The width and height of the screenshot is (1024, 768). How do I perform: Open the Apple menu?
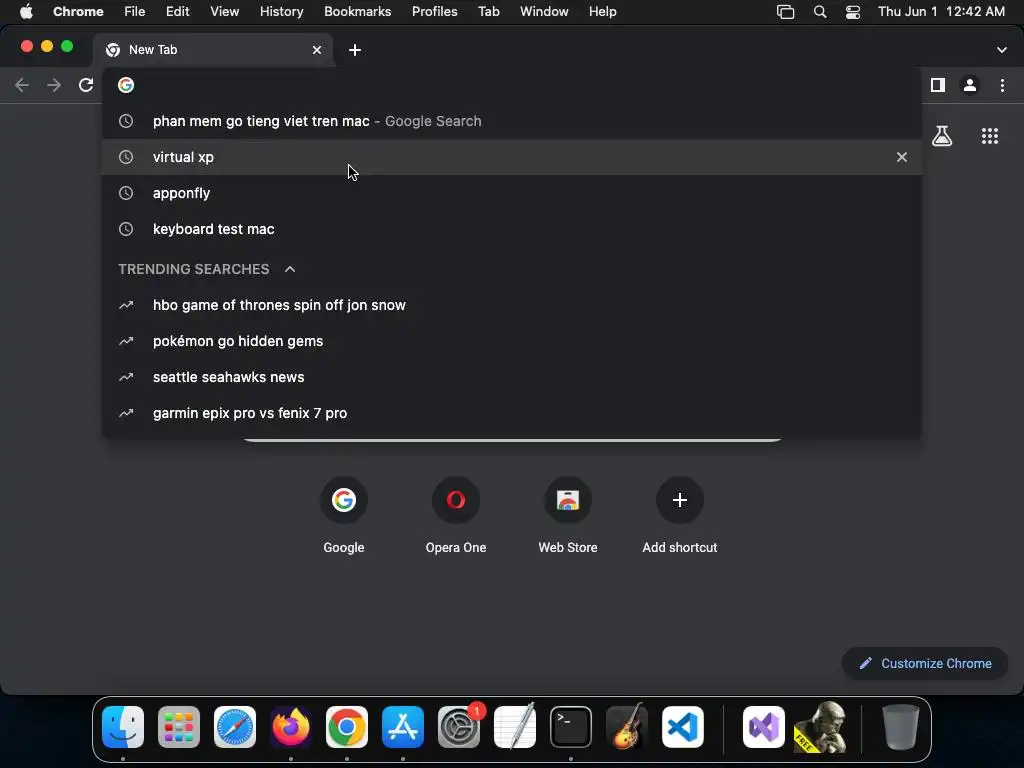(26, 12)
